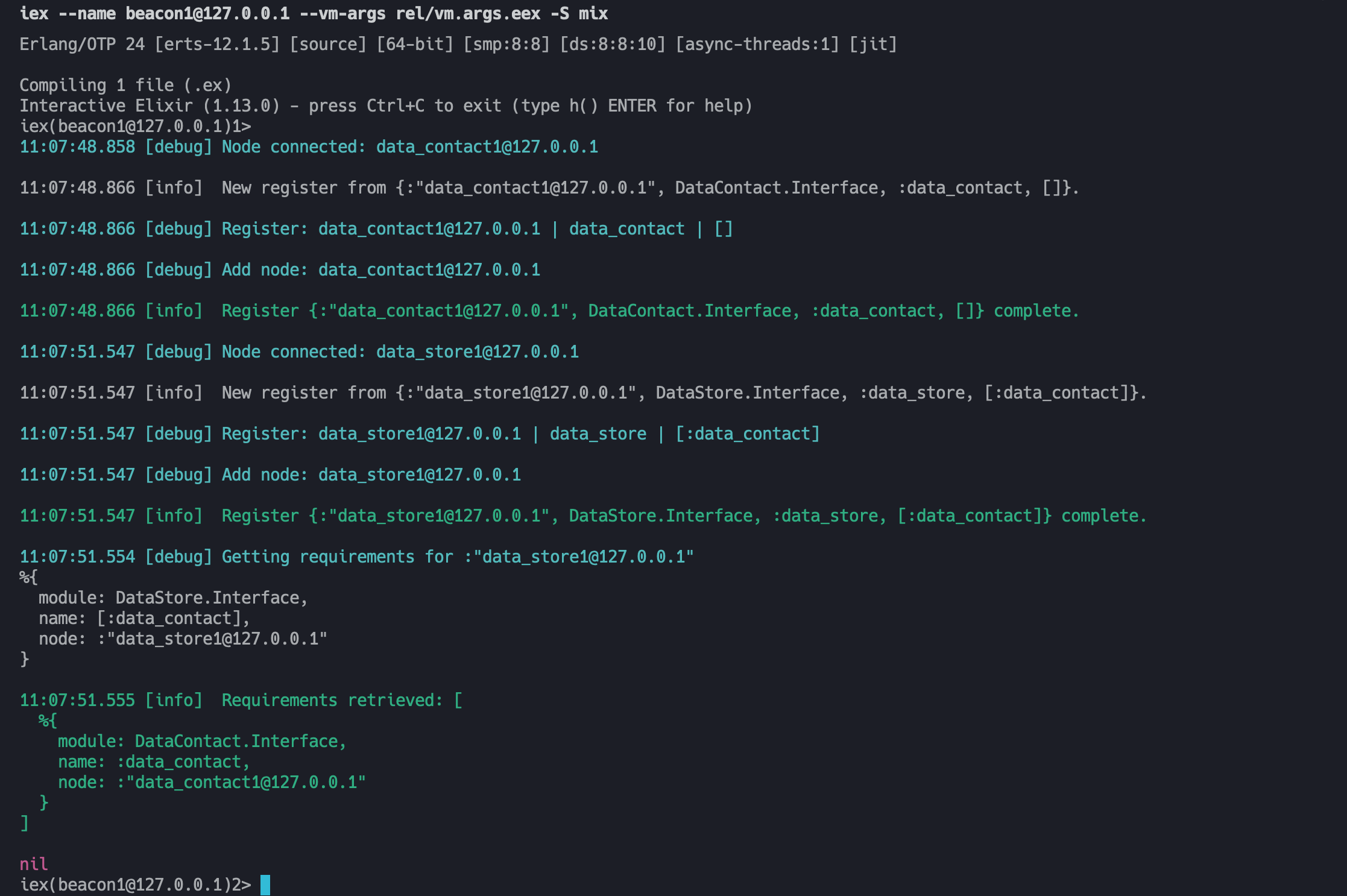The image size is (1347, 896).
Task: Click the iex --name command line text
Action: (314, 13)
